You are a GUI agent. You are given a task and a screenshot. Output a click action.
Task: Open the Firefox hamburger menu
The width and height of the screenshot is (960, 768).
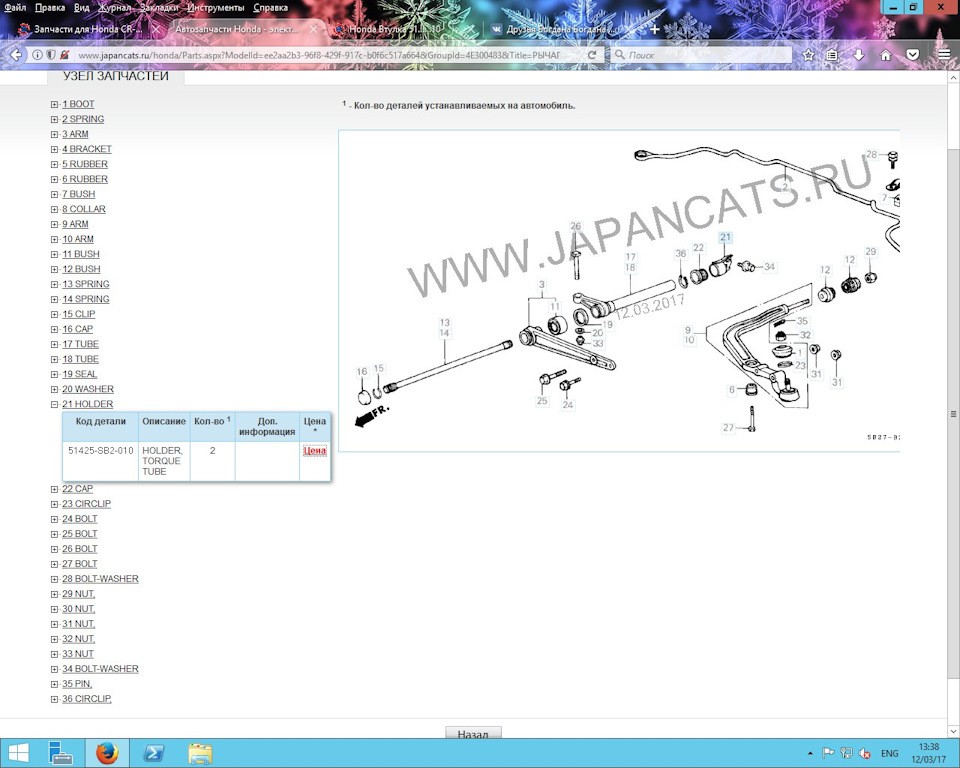point(944,55)
